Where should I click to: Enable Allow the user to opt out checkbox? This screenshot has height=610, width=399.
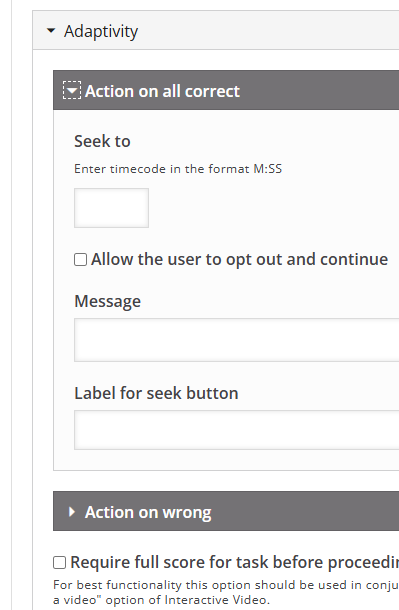point(80,259)
